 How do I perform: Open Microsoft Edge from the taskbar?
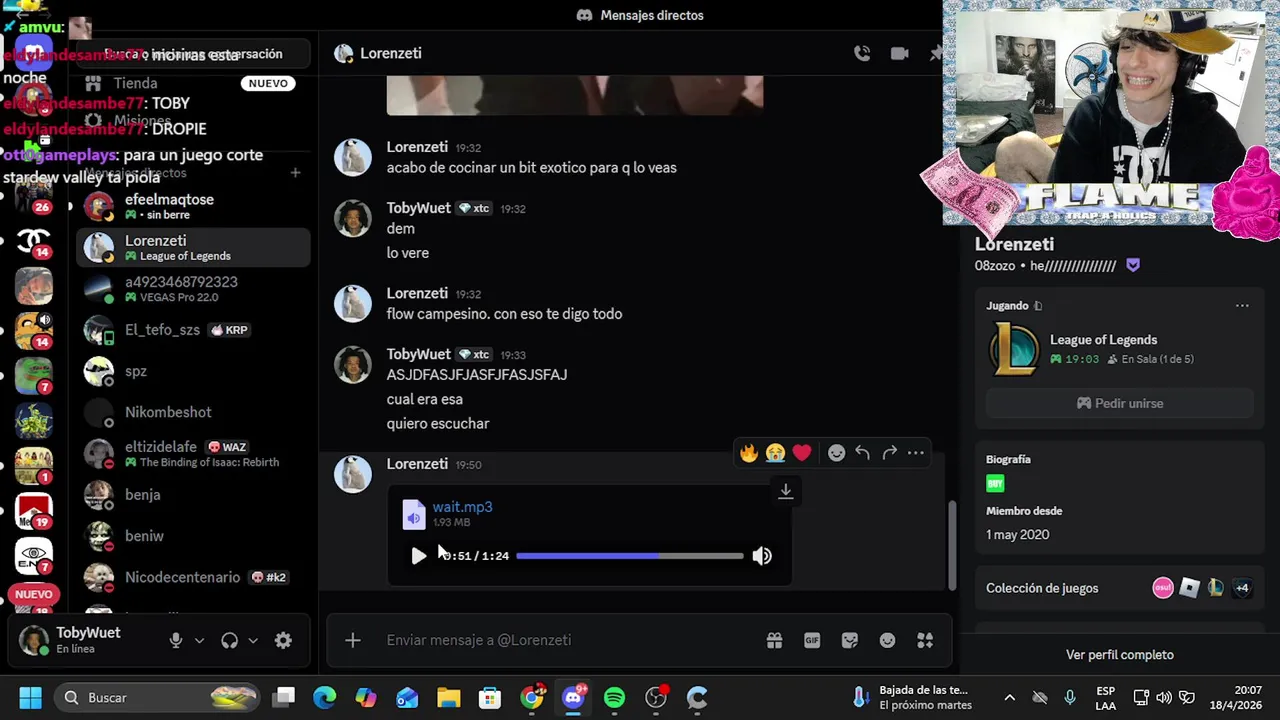point(324,697)
